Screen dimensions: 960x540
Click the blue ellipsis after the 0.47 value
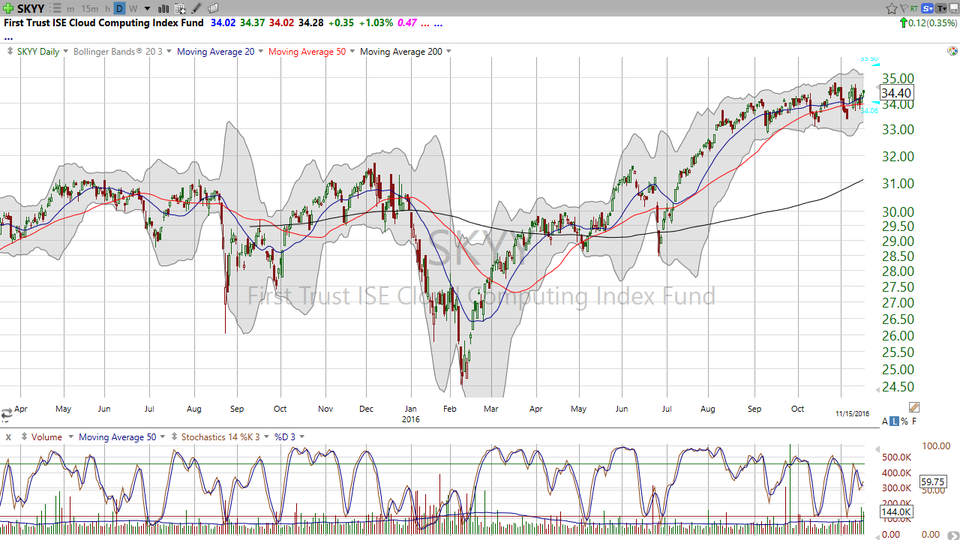click(438, 23)
